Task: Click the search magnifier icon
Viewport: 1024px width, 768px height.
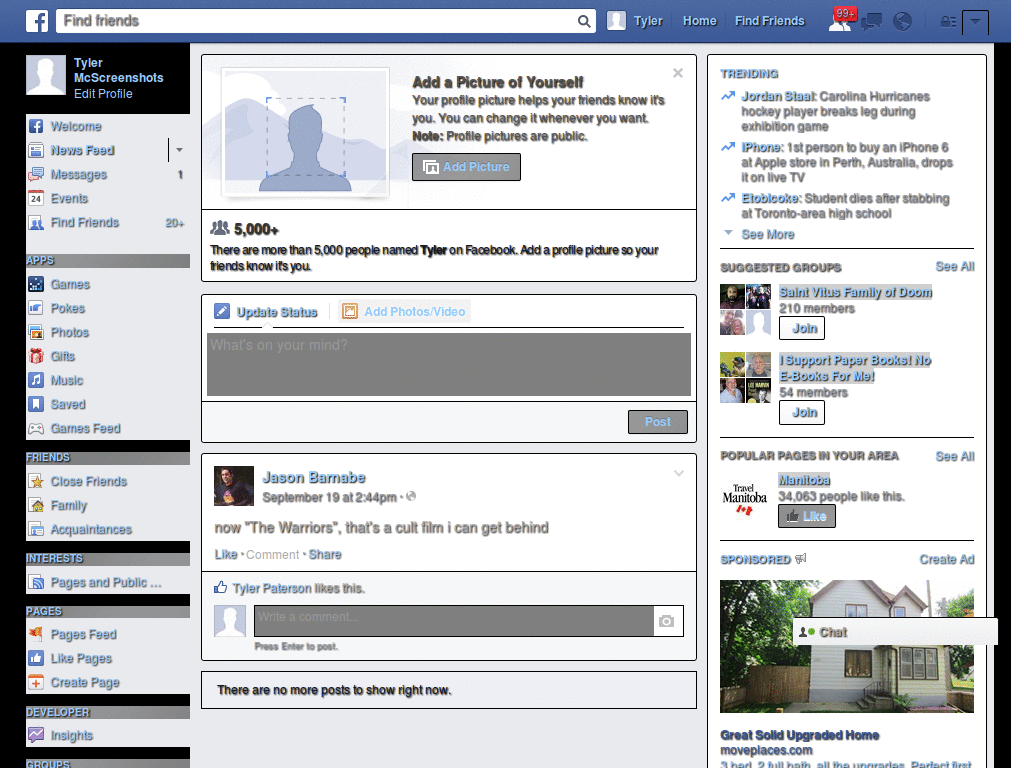Action: coord(584,21)
